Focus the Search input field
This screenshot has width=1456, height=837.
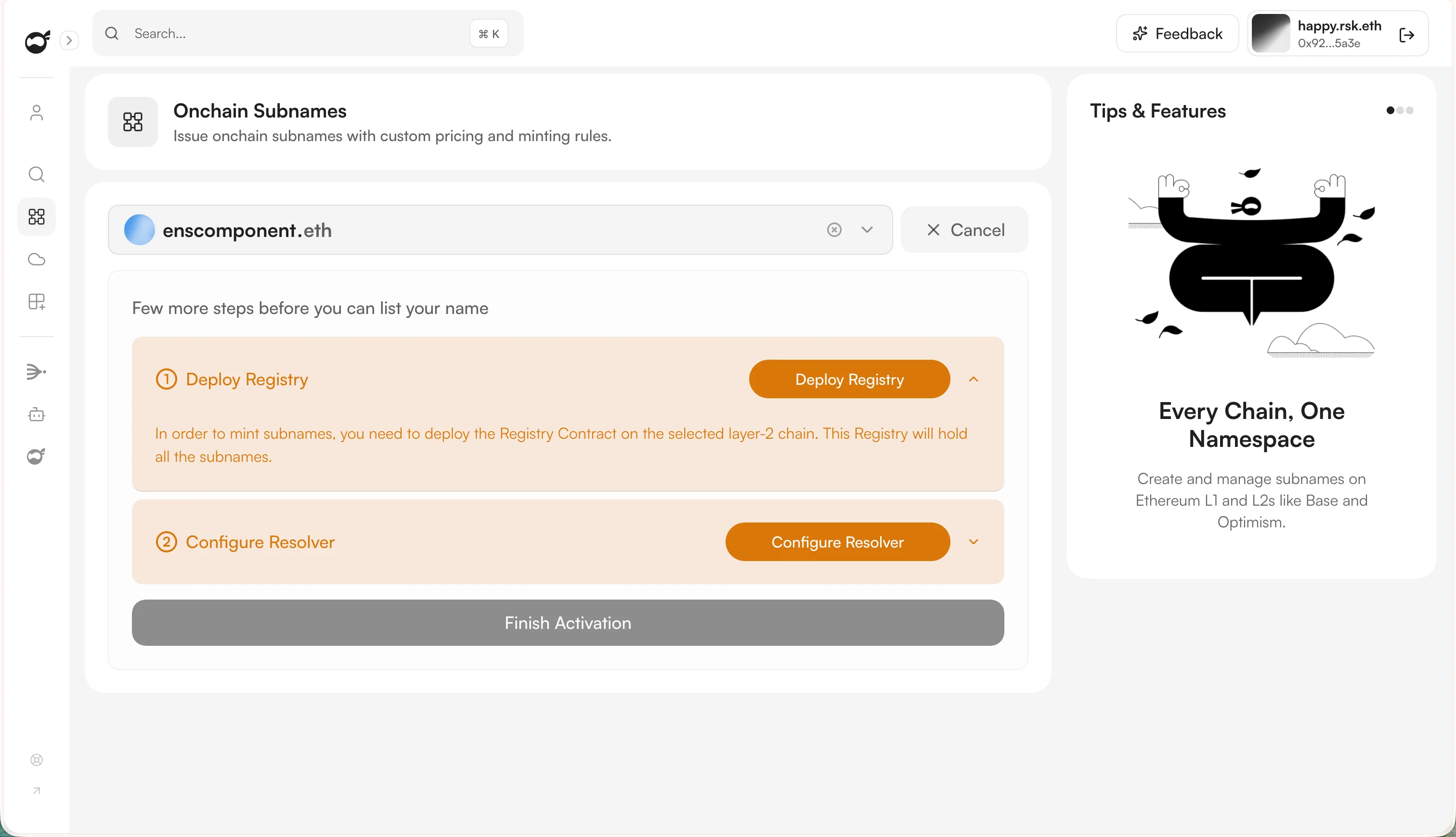tap(308, 33)
